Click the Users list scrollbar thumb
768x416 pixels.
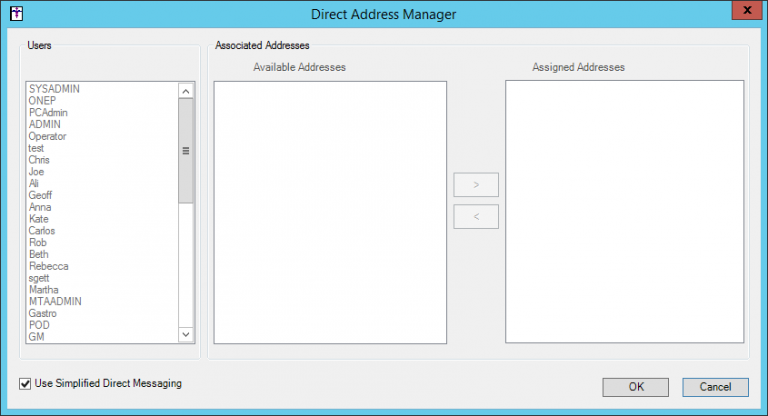pos(185,150)
